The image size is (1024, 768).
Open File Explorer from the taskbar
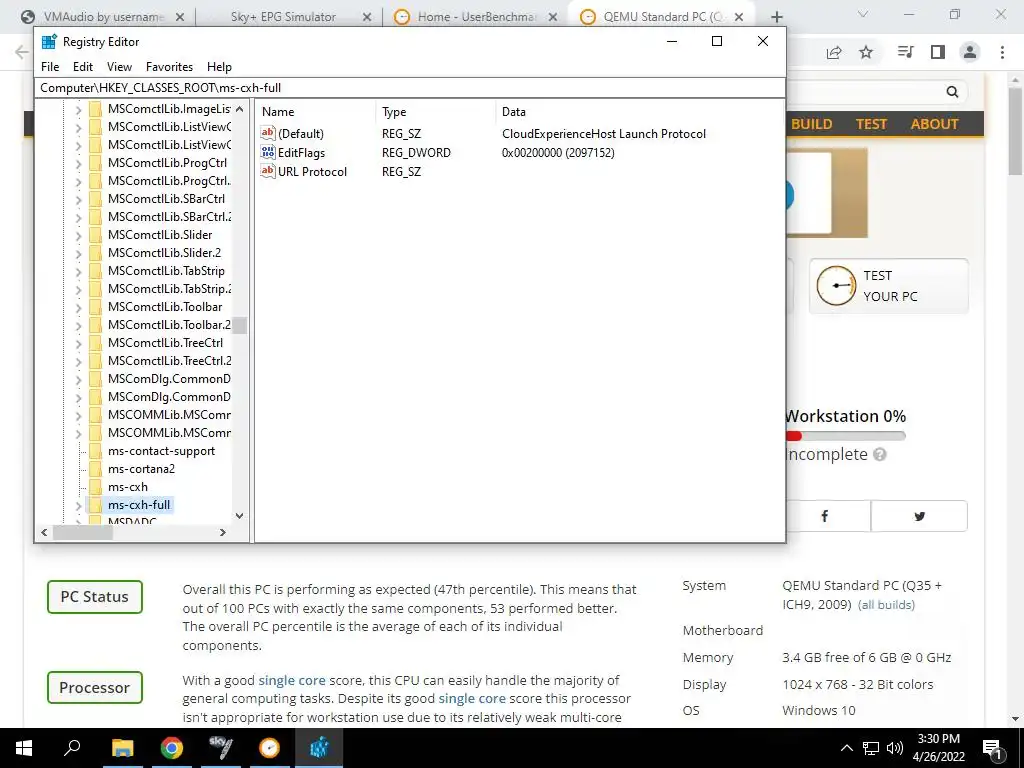(122, 748)
